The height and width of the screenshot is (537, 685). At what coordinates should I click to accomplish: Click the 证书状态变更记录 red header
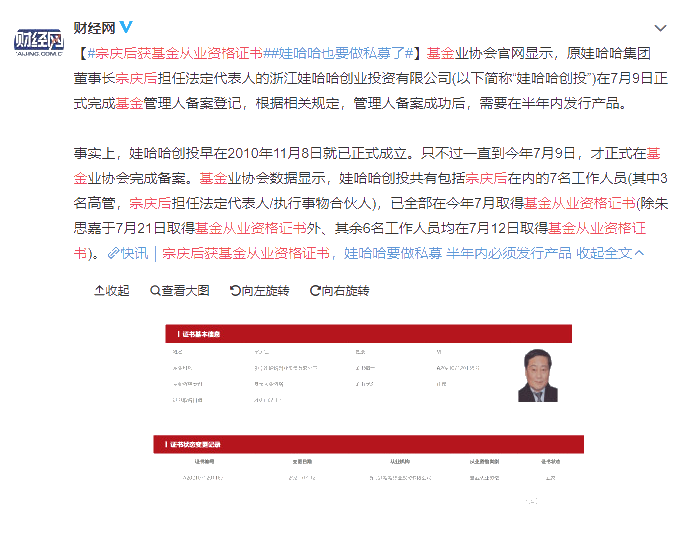click(x=368, y=444)
